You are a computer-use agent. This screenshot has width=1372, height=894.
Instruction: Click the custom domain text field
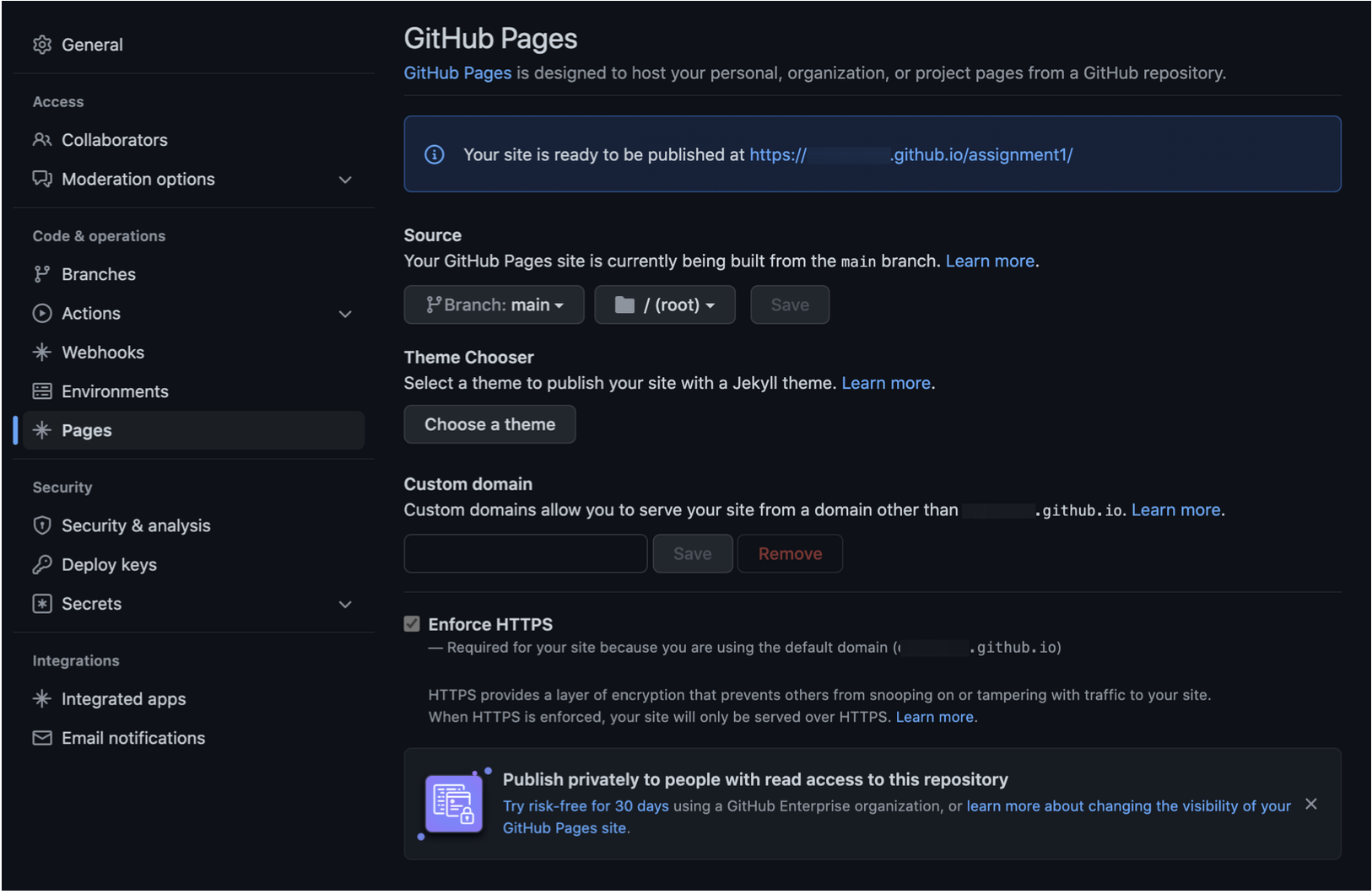(525, 554)
